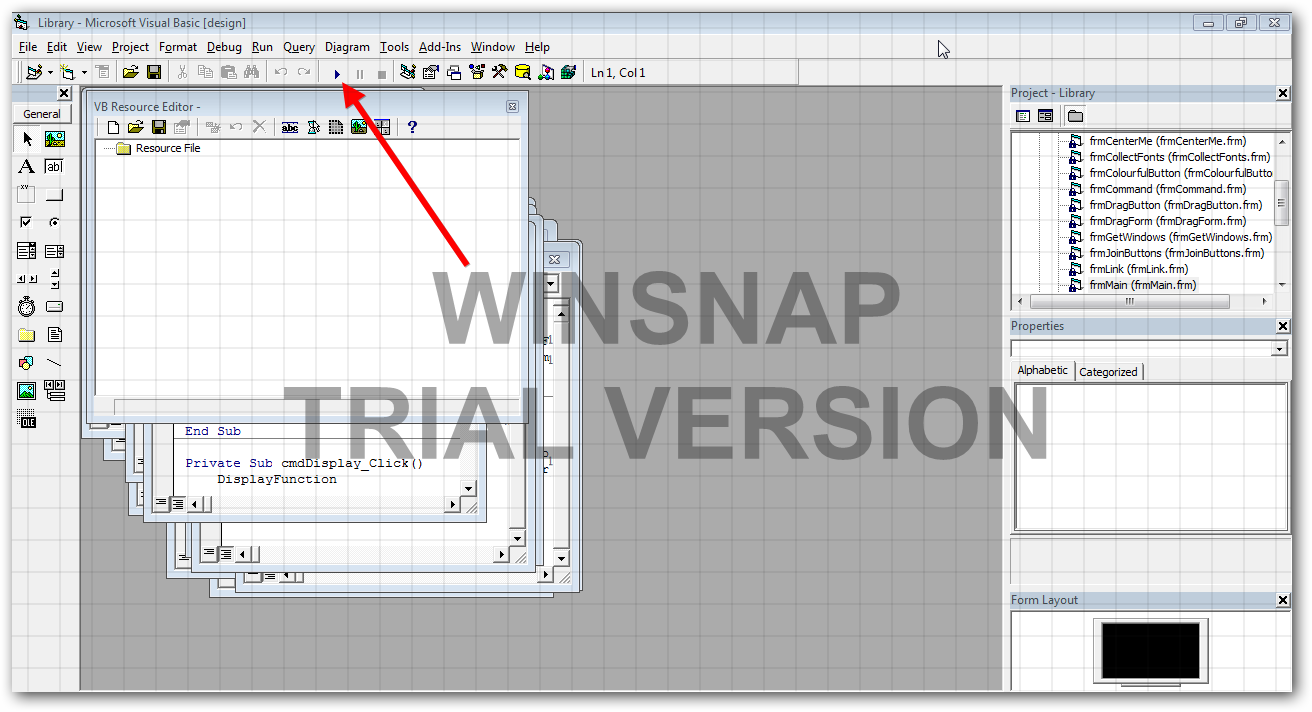
Task: Select the CheckBox control in toolbox
Action: click(26, 222)
